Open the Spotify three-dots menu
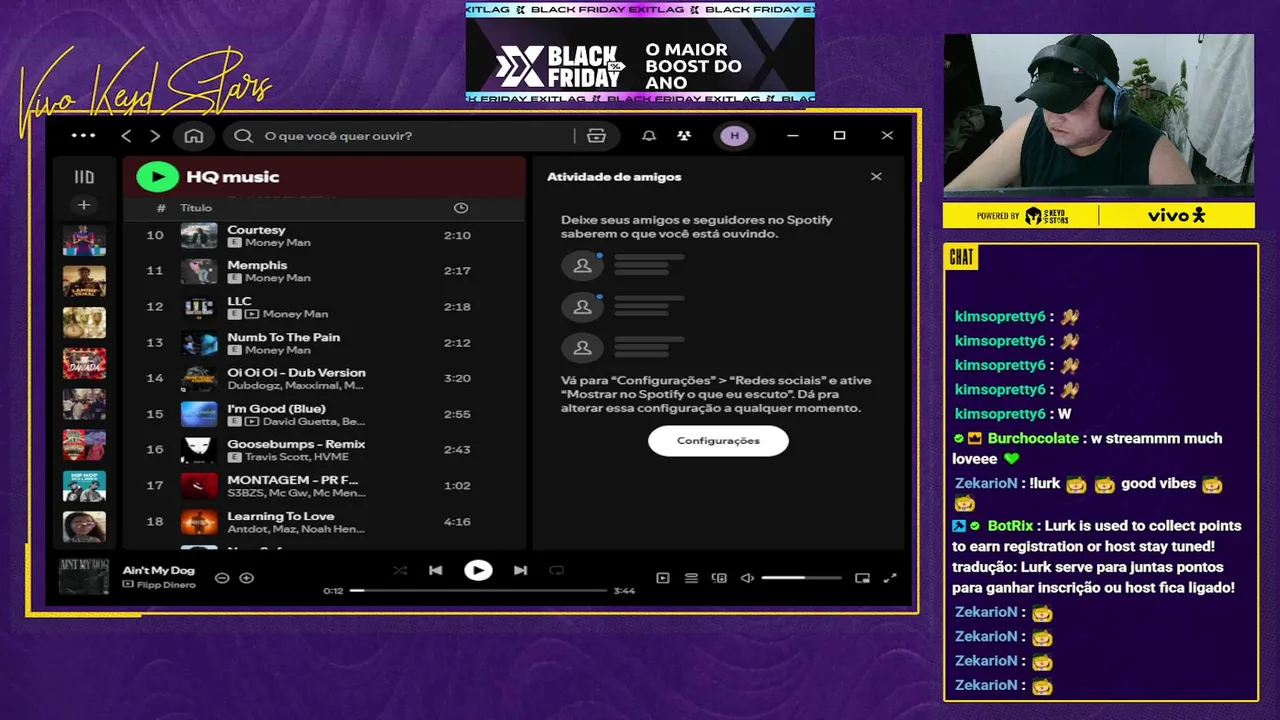 [x=84, y=136]
